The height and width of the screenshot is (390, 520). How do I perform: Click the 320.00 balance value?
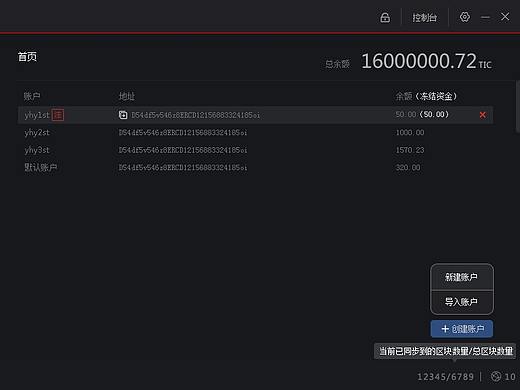click(408, 167)
